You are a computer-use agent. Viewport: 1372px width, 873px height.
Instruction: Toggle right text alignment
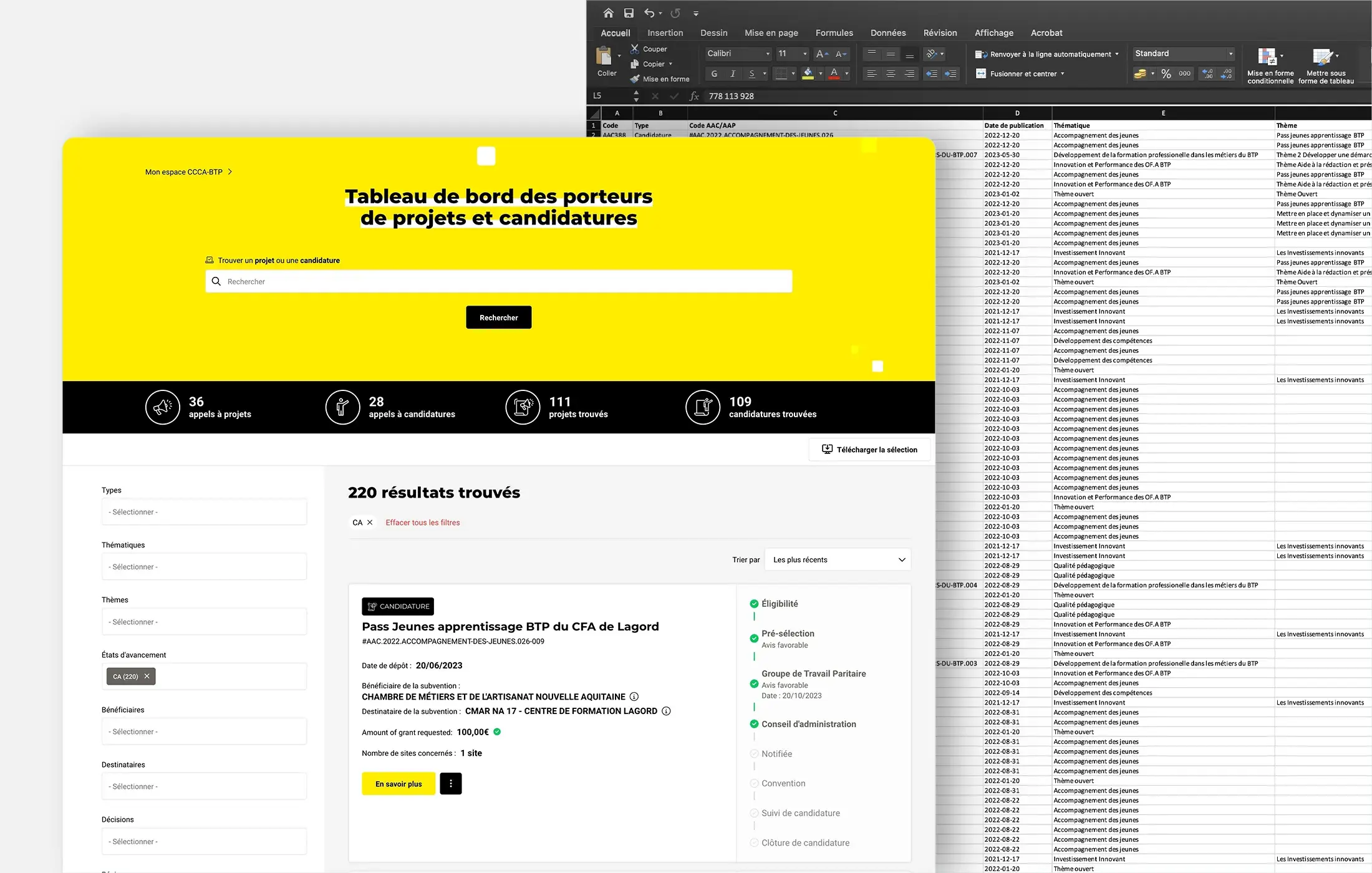[910, 74]
